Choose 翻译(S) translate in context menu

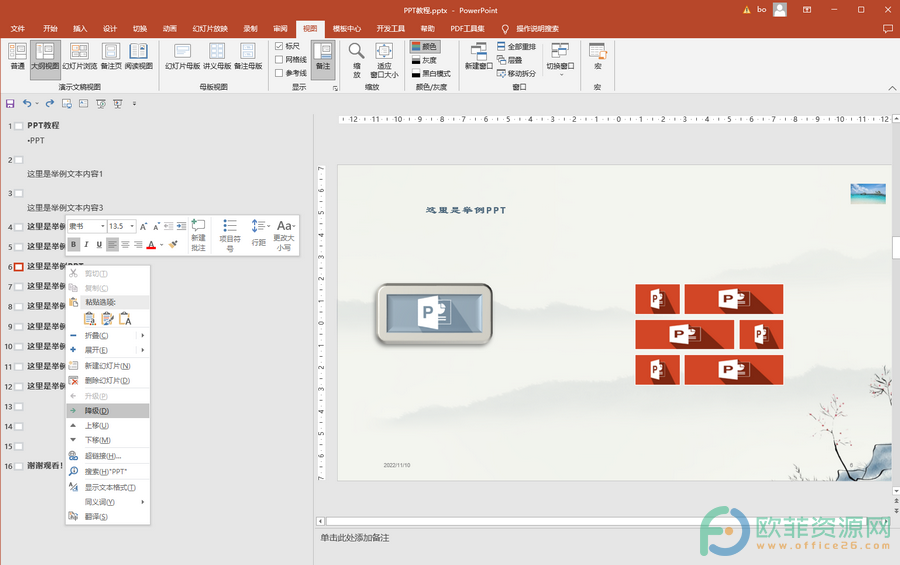click(108, 517)
